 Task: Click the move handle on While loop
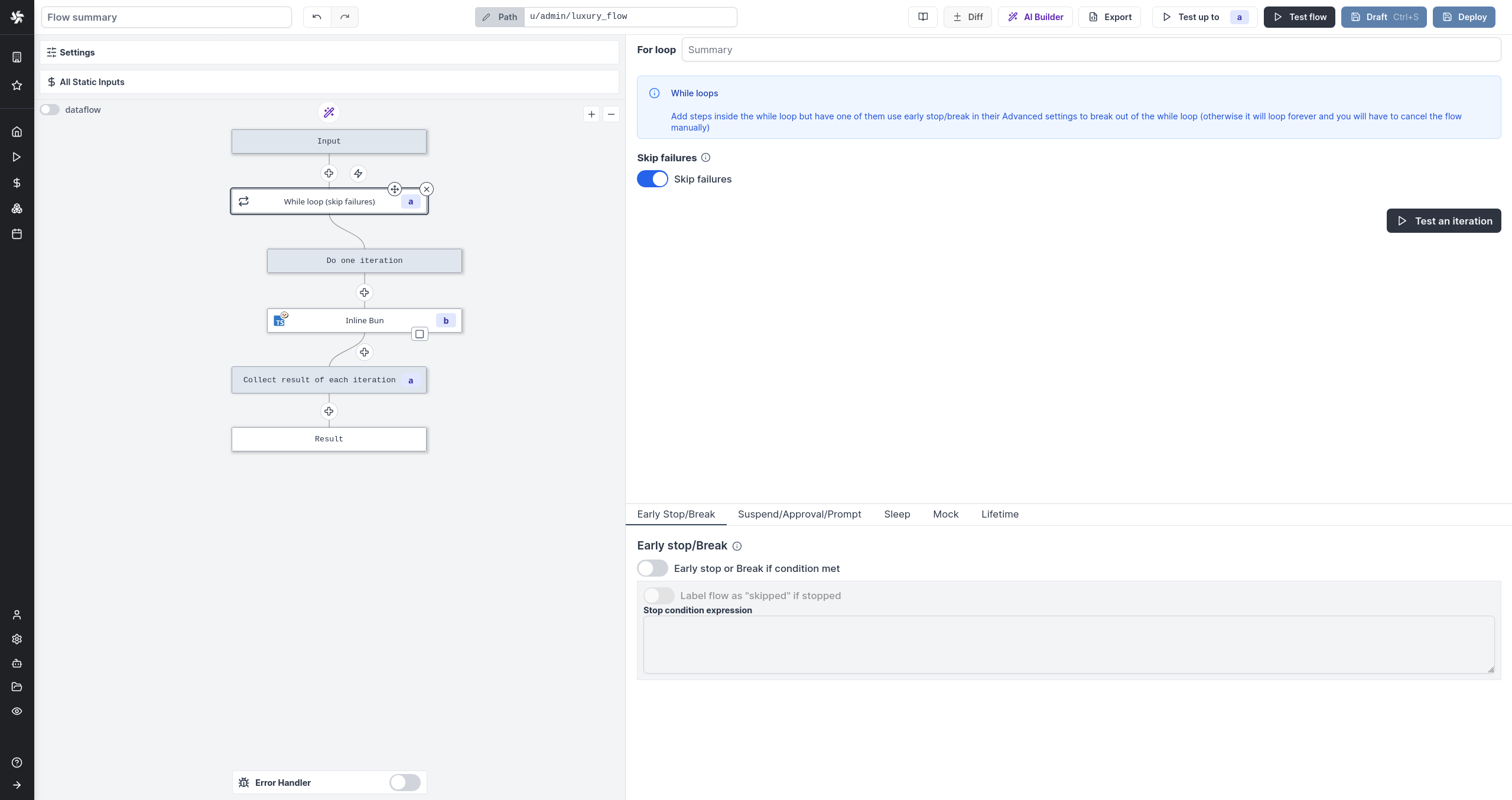pos(395,189)
